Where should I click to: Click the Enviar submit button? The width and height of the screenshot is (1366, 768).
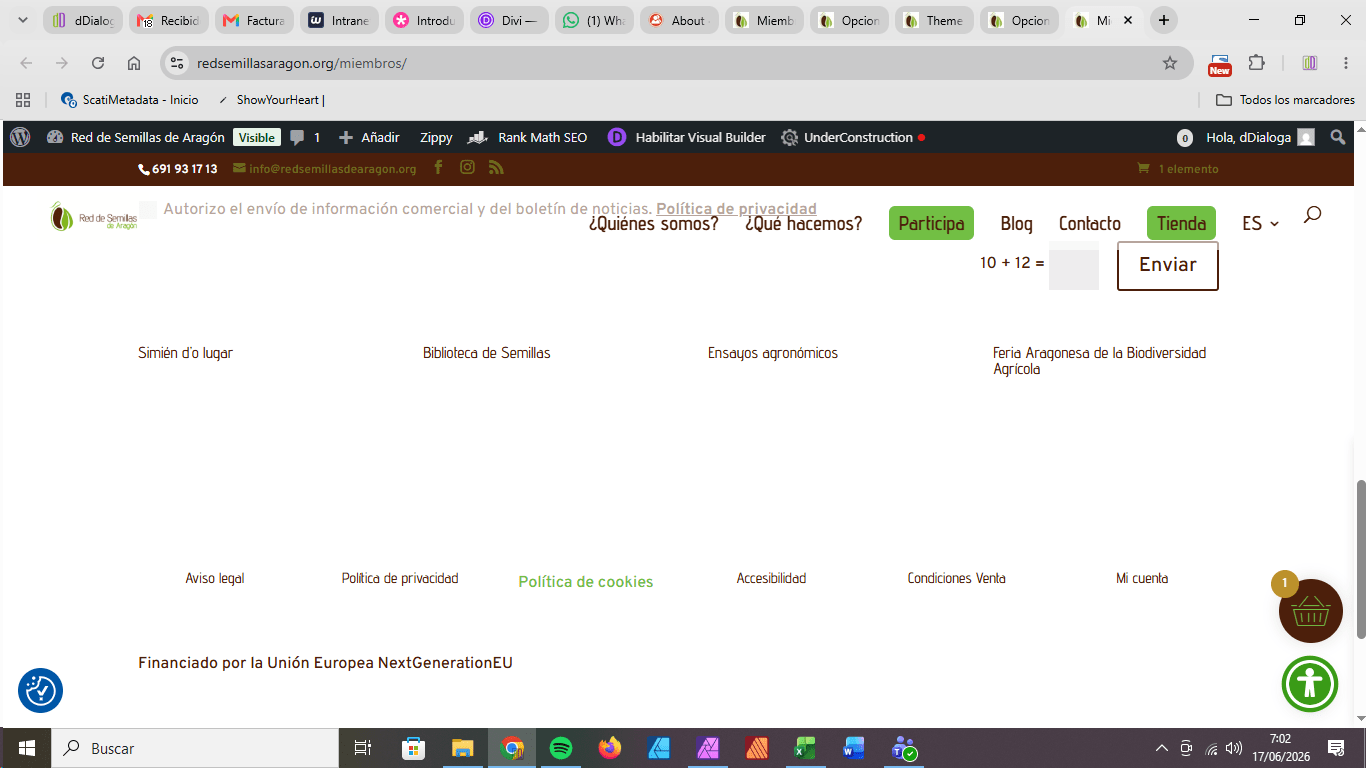[1168, 265]
